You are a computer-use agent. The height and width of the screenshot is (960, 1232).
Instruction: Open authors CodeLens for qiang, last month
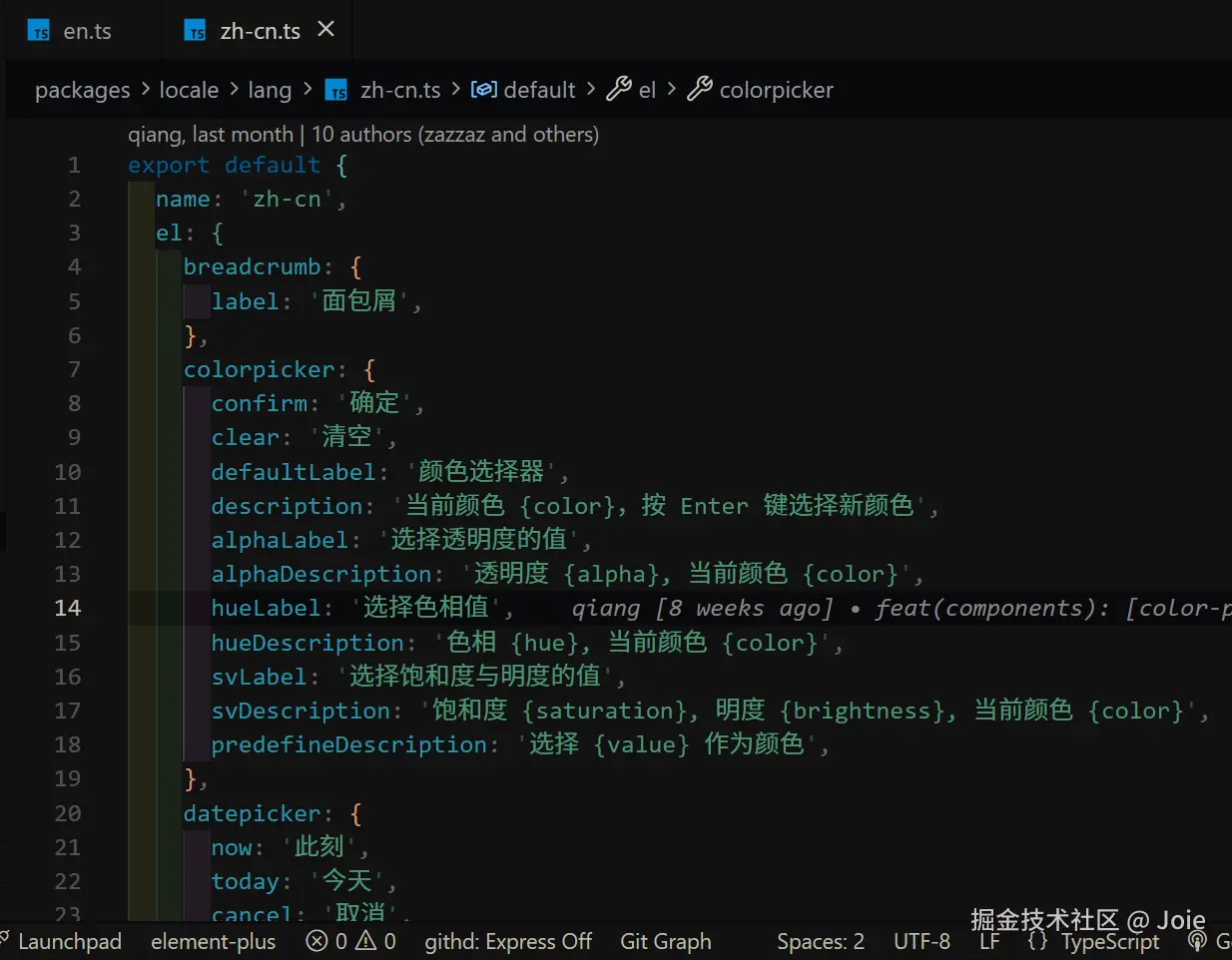(363, 134)
